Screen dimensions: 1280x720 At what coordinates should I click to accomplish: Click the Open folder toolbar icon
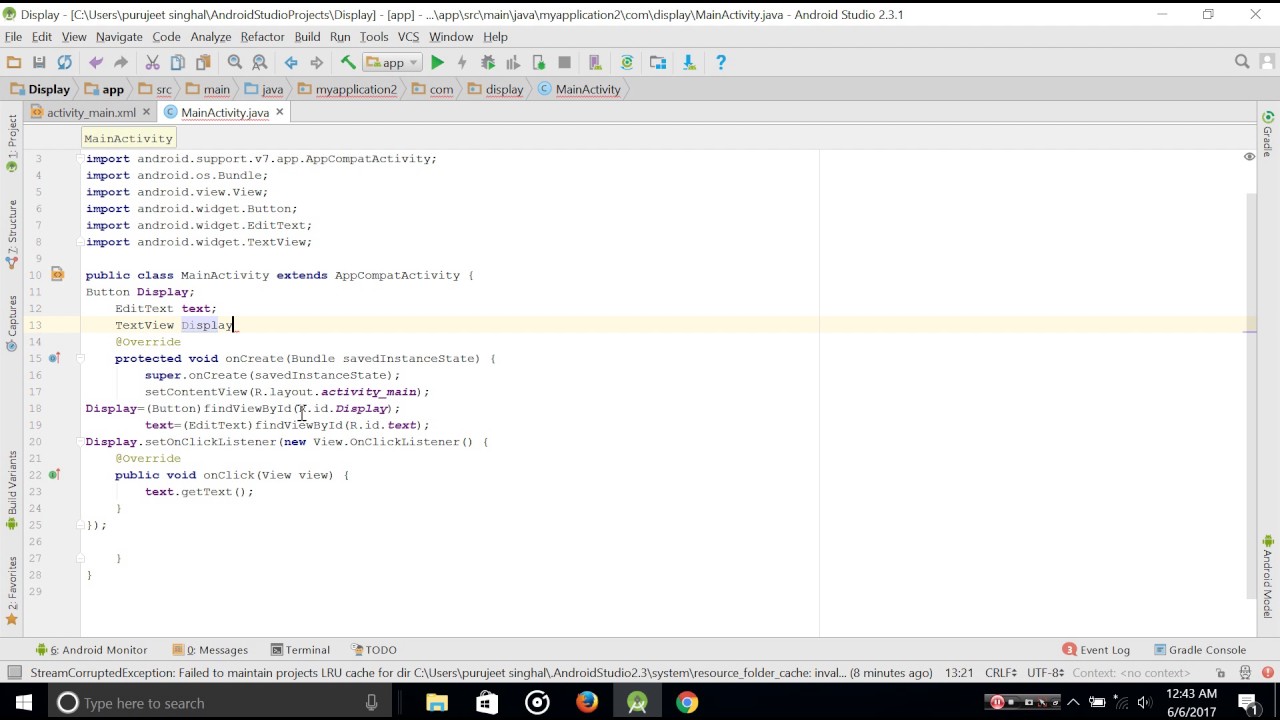(x=15, y=62)
